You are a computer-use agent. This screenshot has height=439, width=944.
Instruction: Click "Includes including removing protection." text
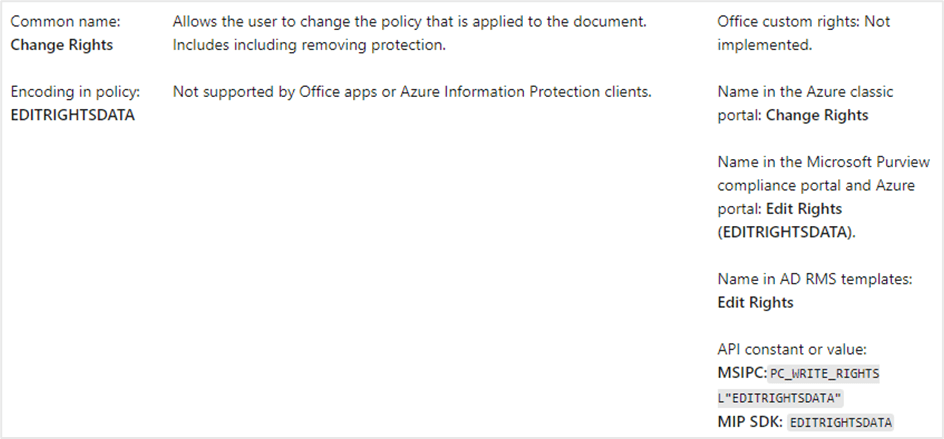pyautogui.click(x=309, y=45)
